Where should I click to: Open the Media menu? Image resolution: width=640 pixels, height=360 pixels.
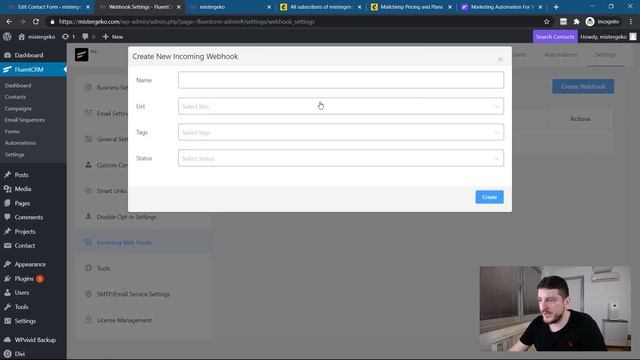22,189
